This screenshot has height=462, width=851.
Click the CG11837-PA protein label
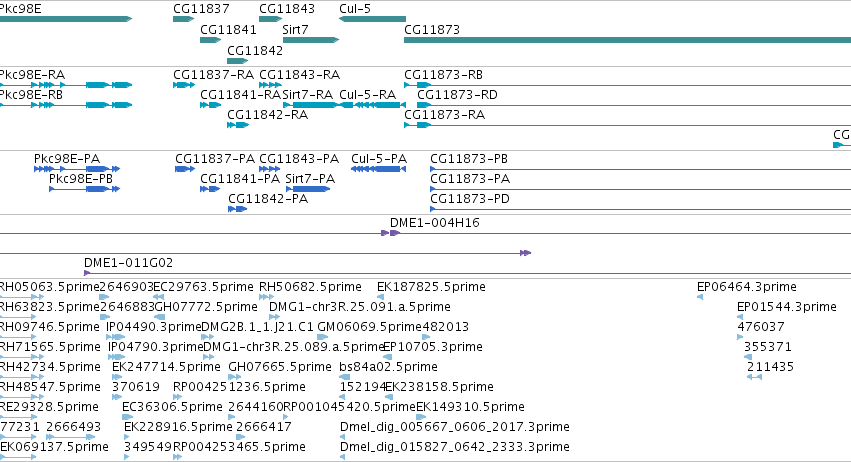point(215,159)
